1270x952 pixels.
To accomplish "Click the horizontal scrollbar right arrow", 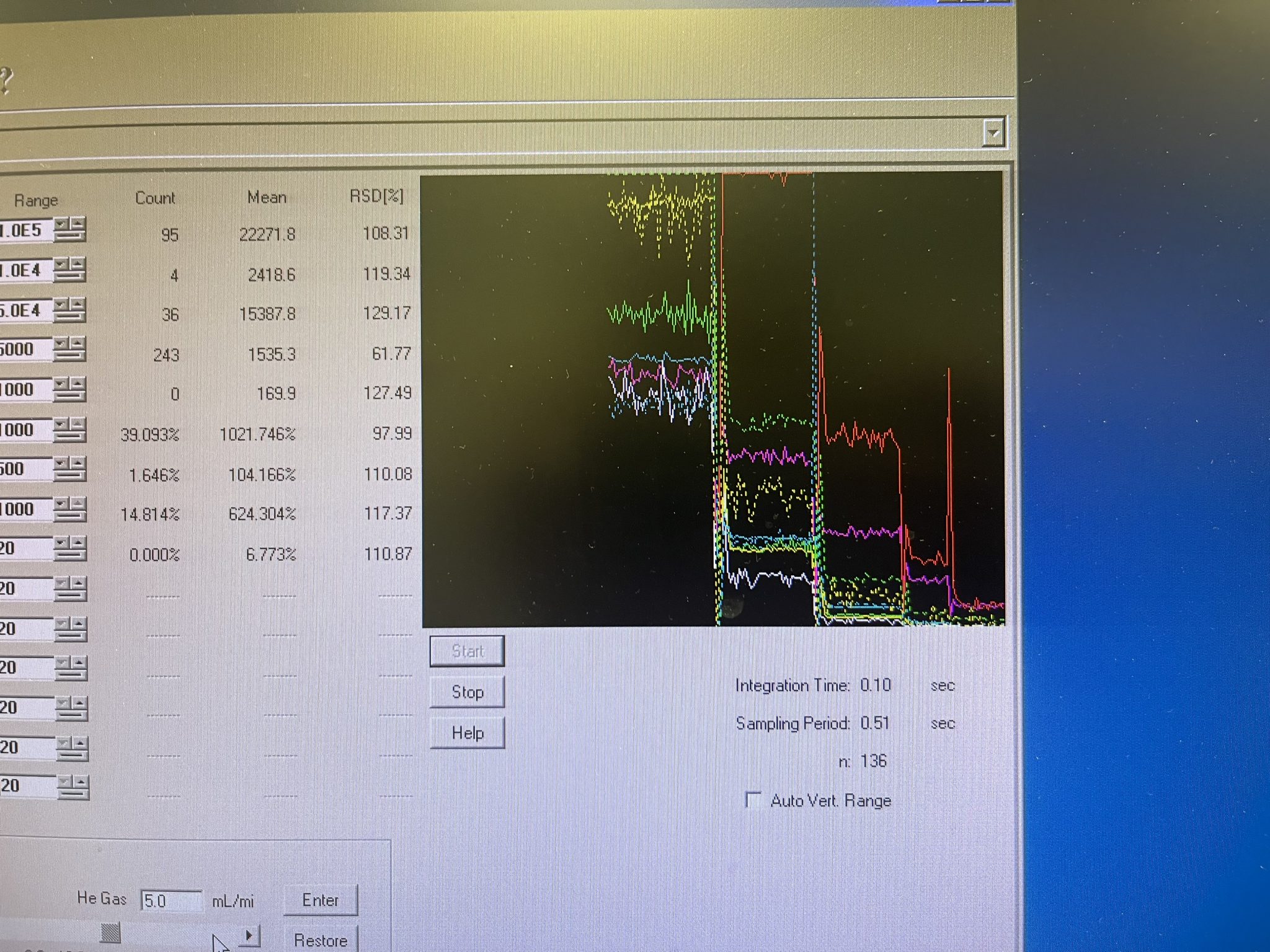I will (x=249, y=935).
